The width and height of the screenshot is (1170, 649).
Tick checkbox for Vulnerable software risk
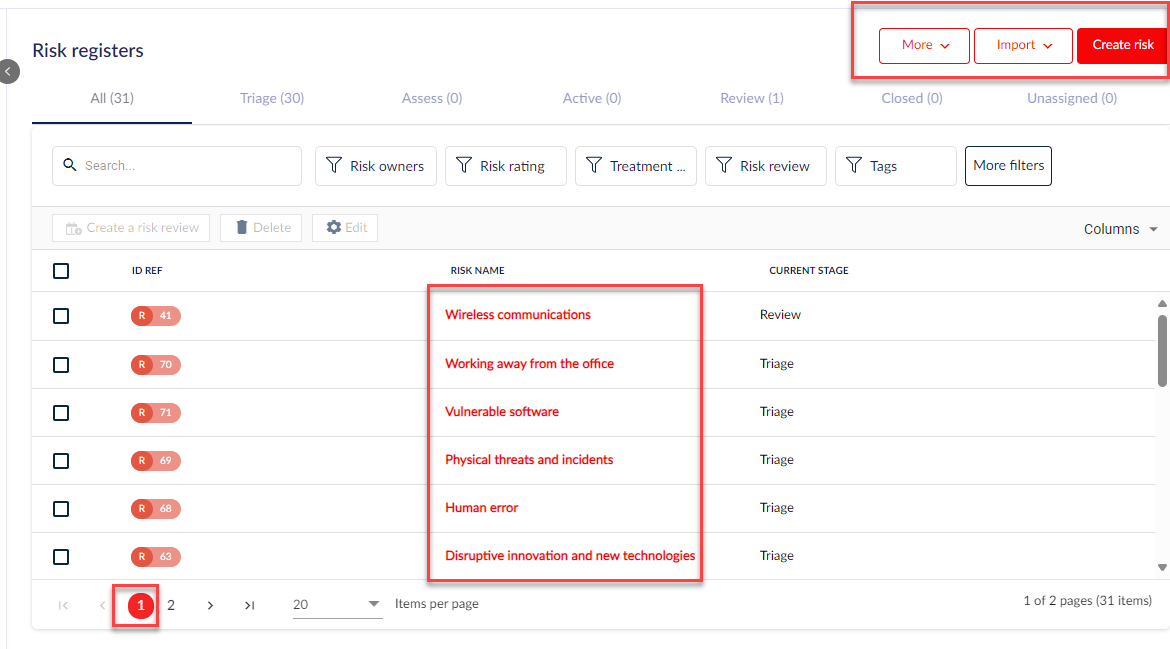61,413
